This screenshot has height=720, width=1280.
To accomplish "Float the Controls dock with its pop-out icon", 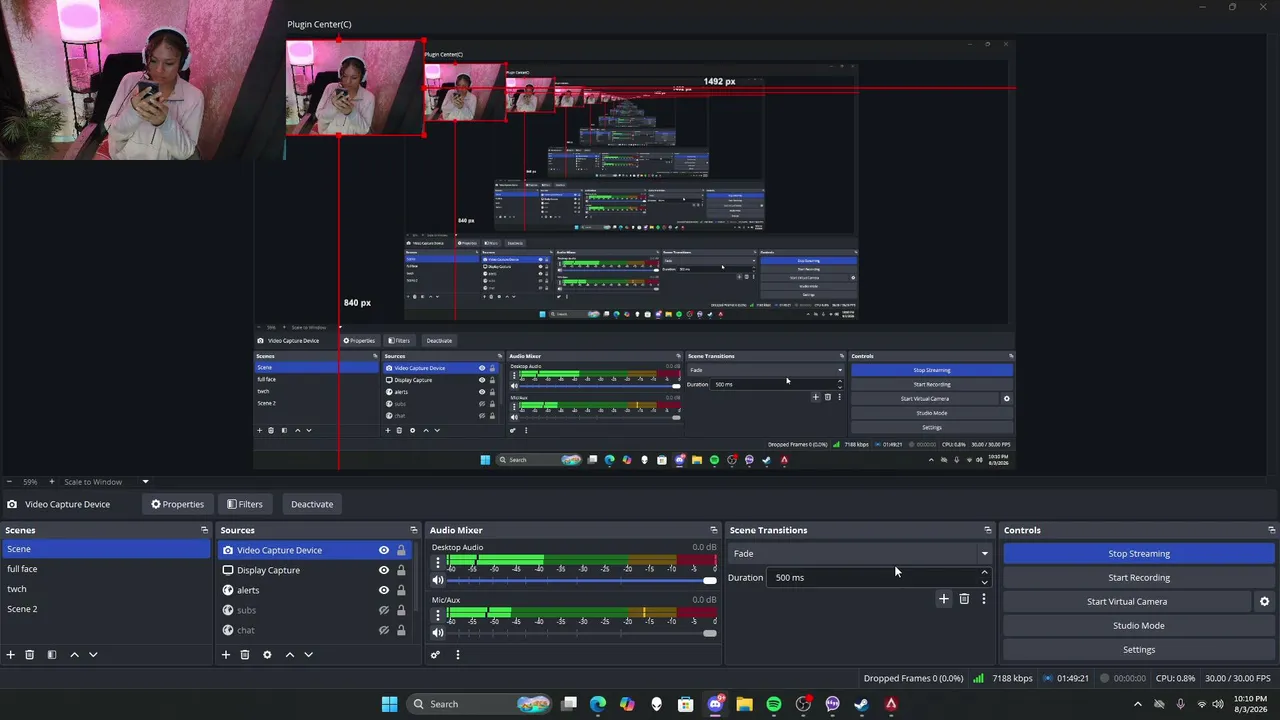I will pos(1272,530).
